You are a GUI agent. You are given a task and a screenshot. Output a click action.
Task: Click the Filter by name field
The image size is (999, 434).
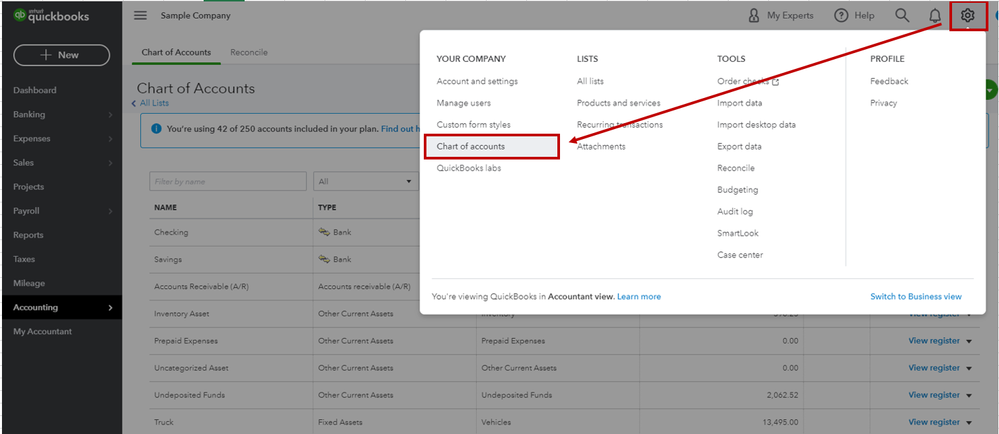(x=228, y=182)
